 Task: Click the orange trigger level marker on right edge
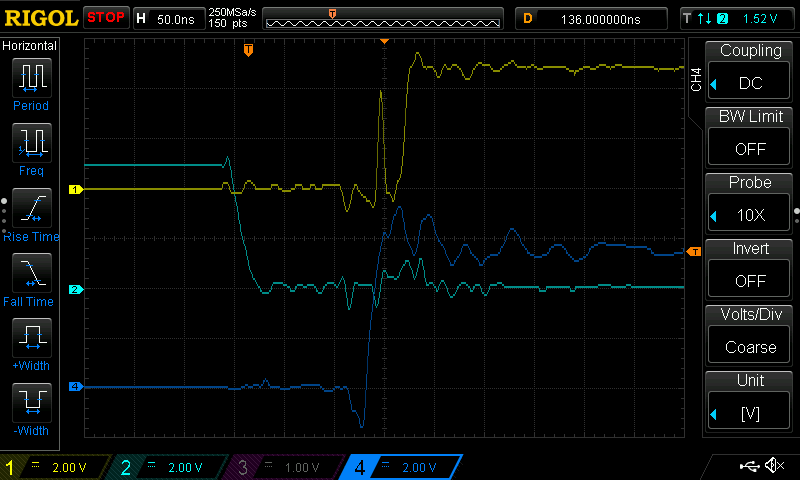(x=694, y=249)
